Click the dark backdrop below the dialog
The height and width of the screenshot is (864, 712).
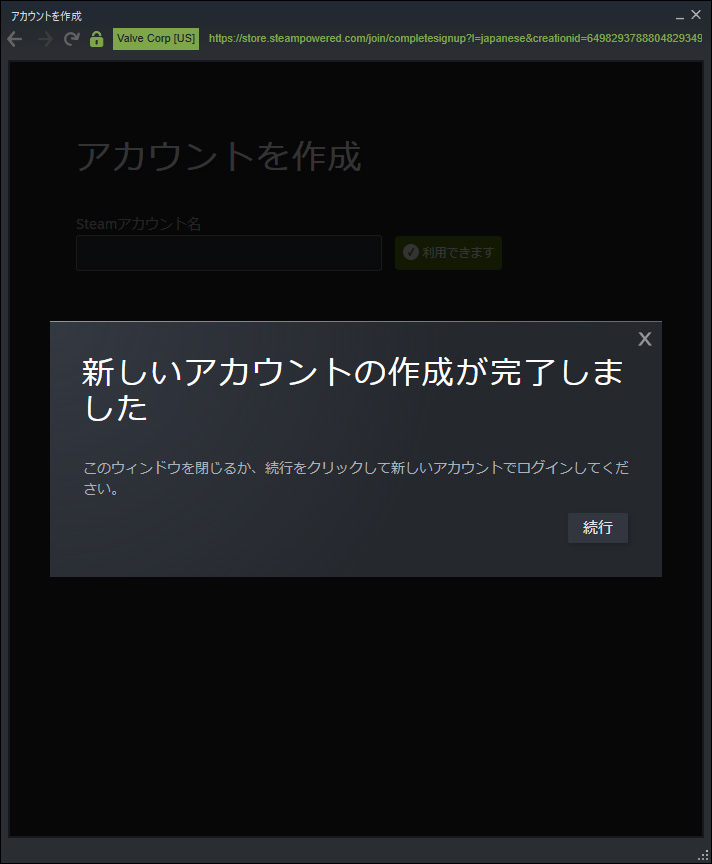[356, 705]
